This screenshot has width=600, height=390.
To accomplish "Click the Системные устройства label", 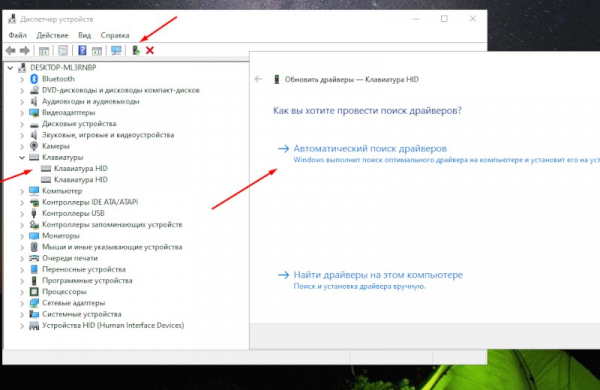I will (x=82, y=314).
